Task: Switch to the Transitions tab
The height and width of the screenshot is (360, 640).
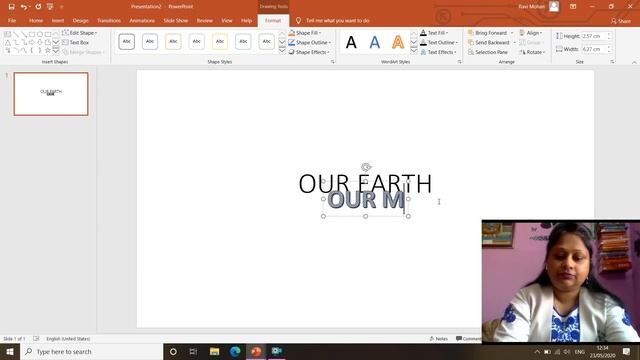Action: pyautogui.click(x=109, y=20)
